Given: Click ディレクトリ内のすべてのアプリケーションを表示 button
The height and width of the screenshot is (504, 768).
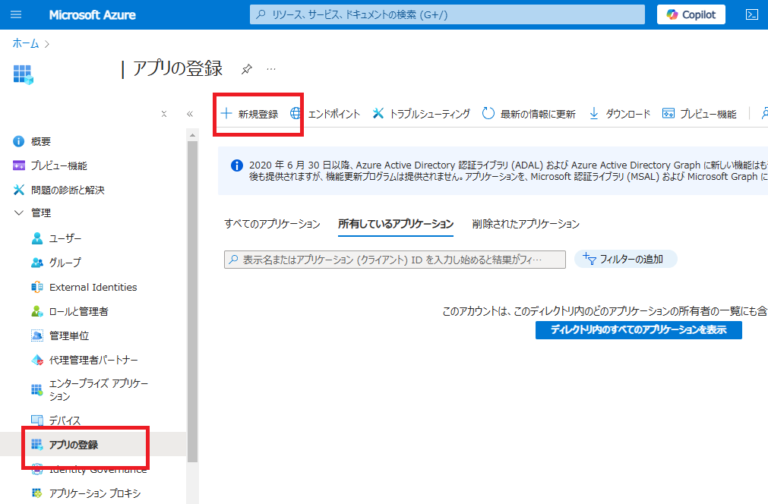Looking at the screenshot, I should point(638,330).
